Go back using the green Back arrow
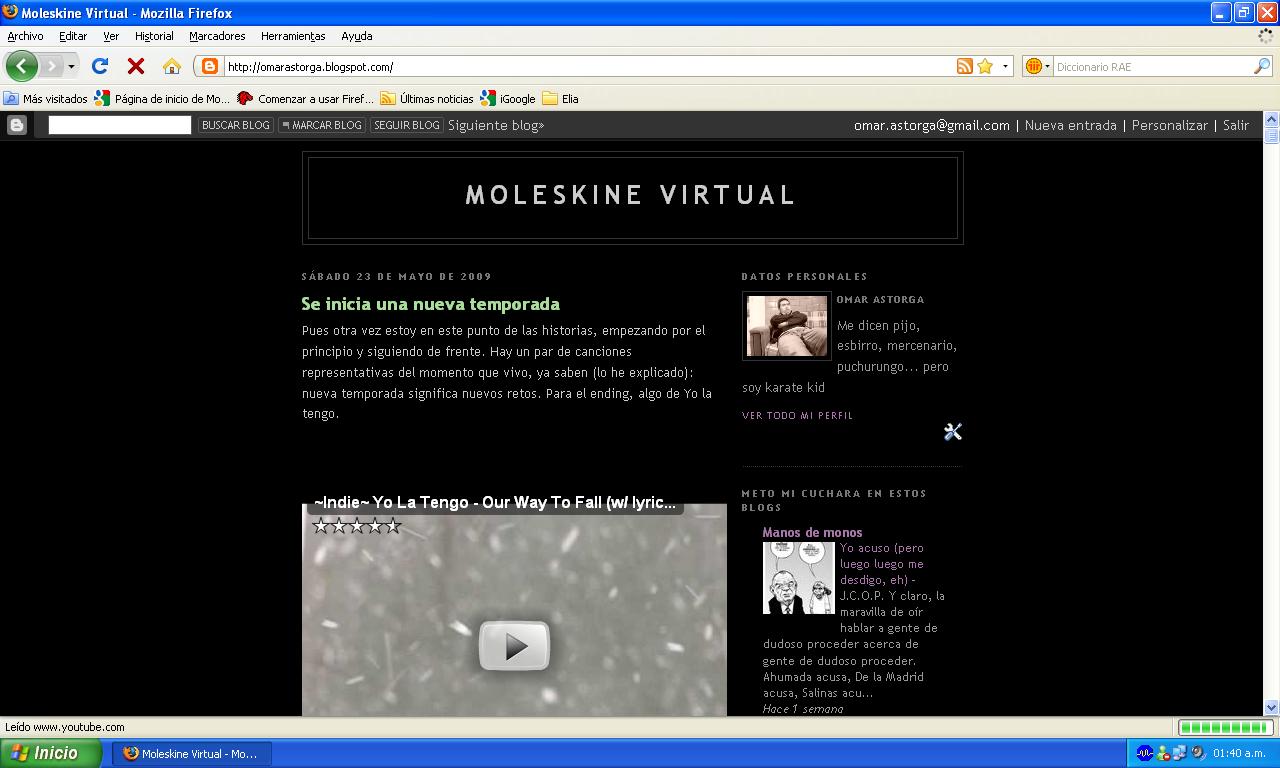1280x768 pixels. click(21, 66)
